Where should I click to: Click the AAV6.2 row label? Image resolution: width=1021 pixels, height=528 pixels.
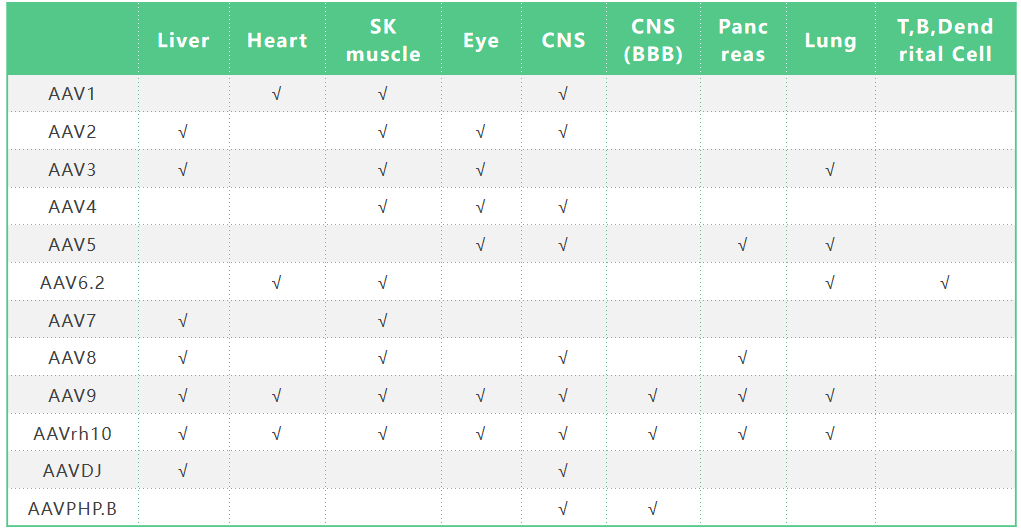click(72, 283)
